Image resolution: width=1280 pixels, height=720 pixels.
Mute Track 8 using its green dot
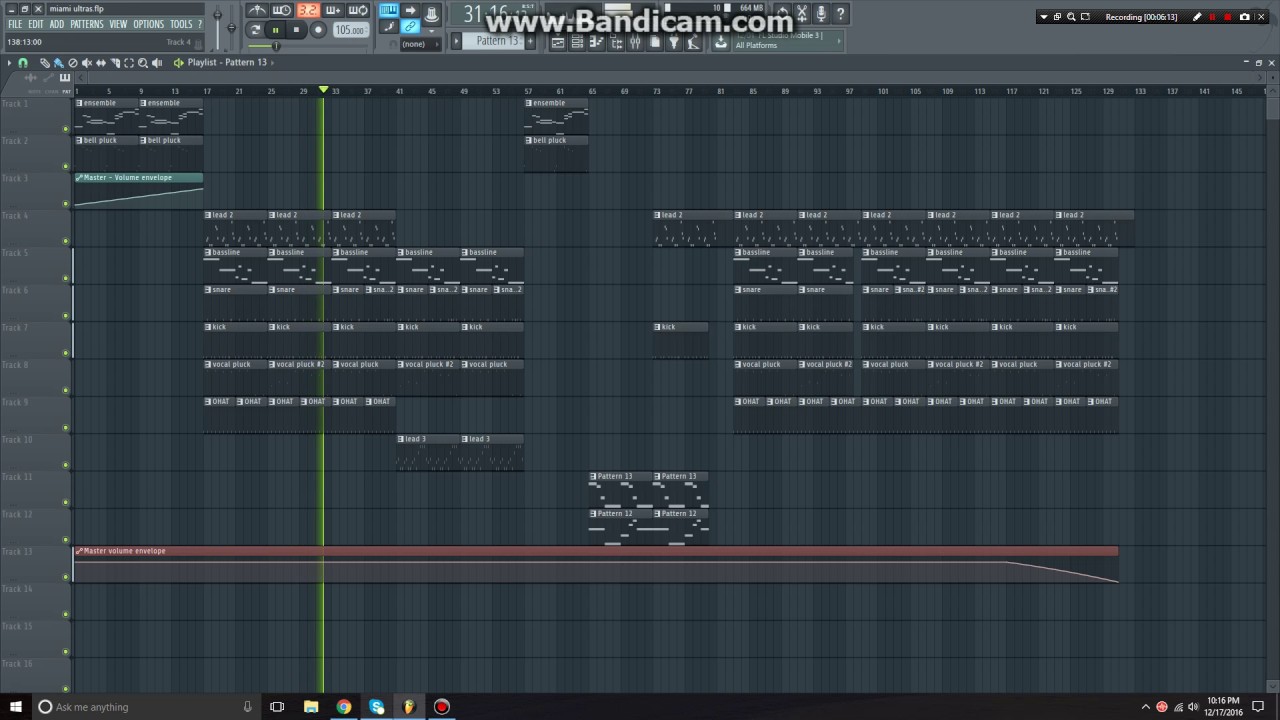[66, 391]
